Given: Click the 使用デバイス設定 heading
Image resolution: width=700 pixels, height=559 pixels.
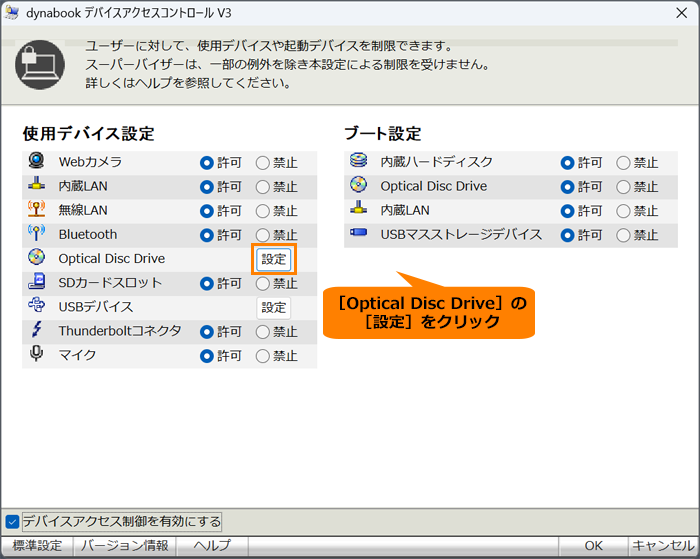Looking at the screenshot, I should point(88,133).
